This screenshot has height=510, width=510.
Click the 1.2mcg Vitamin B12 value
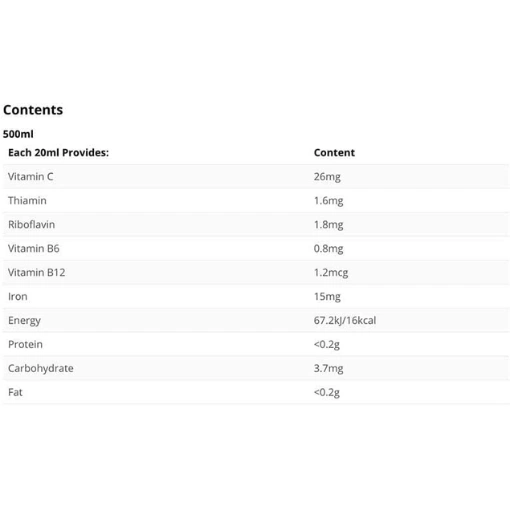(331, 273)
